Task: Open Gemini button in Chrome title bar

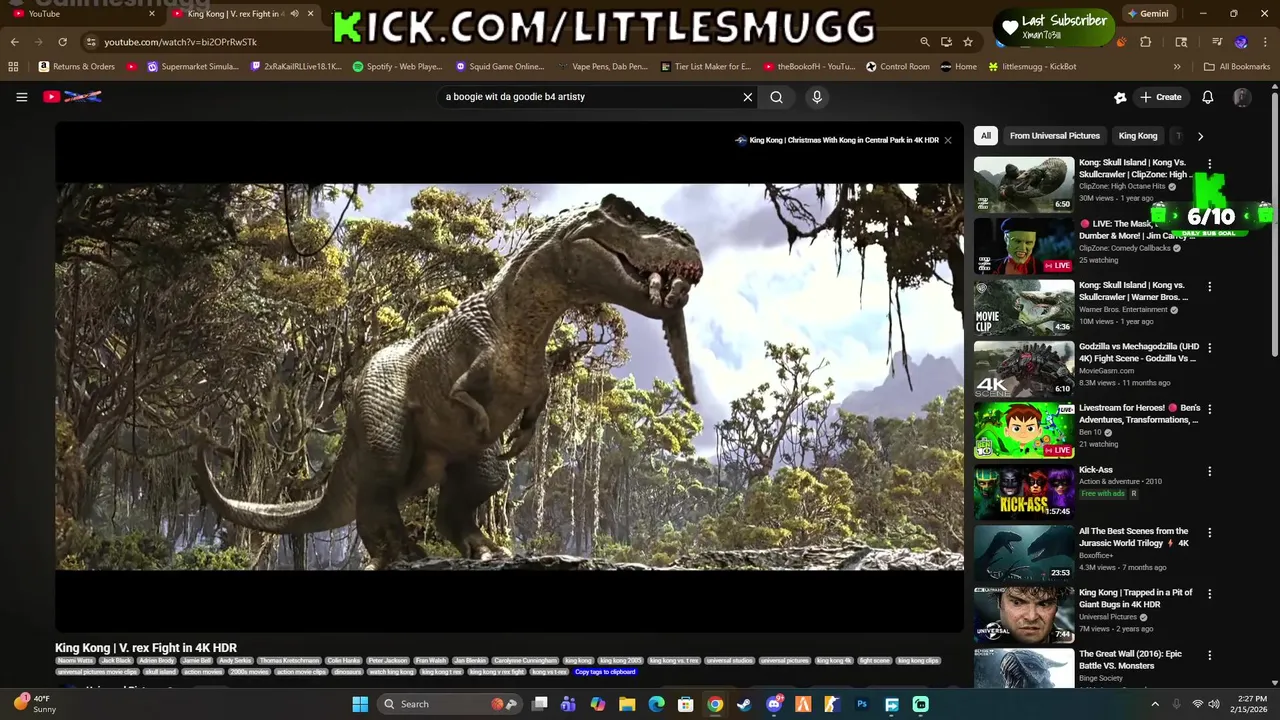Action: (1147, 14)
